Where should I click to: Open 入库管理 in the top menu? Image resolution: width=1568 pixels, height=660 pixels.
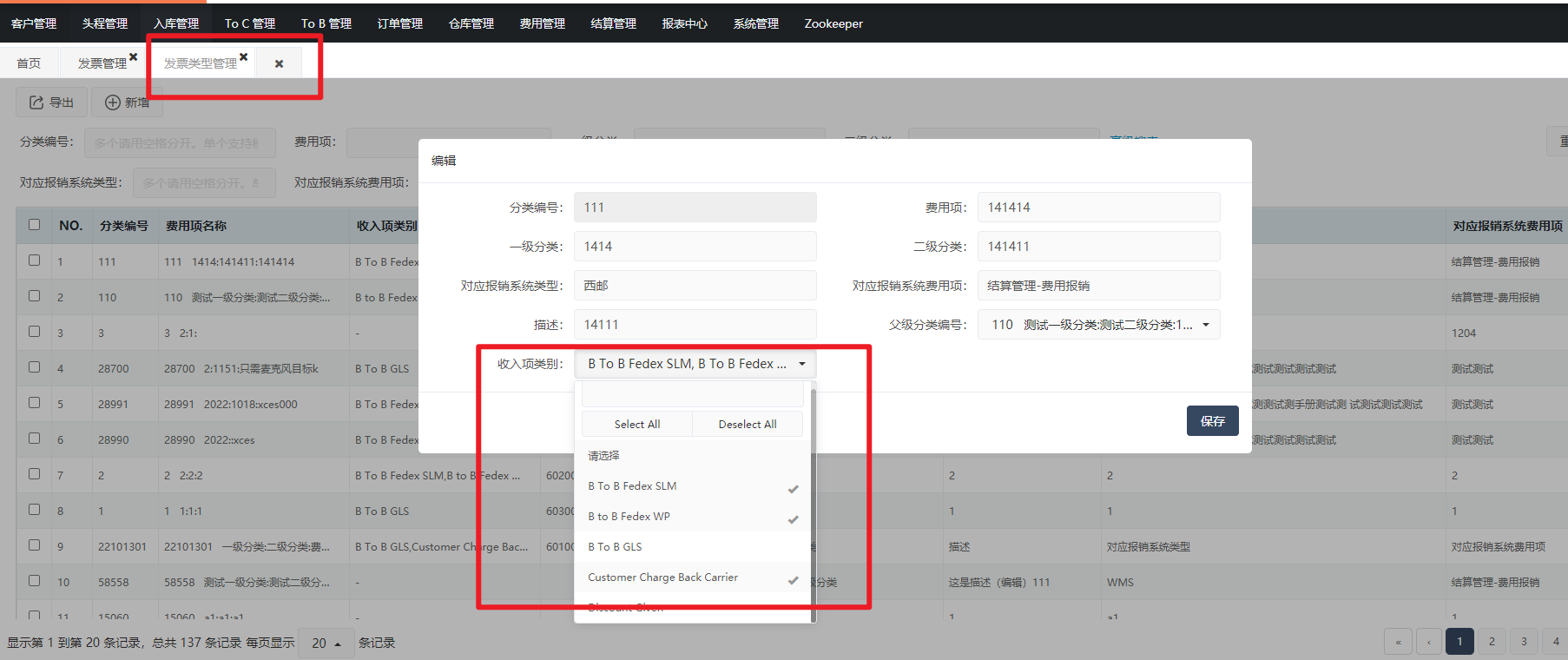tap(176, 23)
